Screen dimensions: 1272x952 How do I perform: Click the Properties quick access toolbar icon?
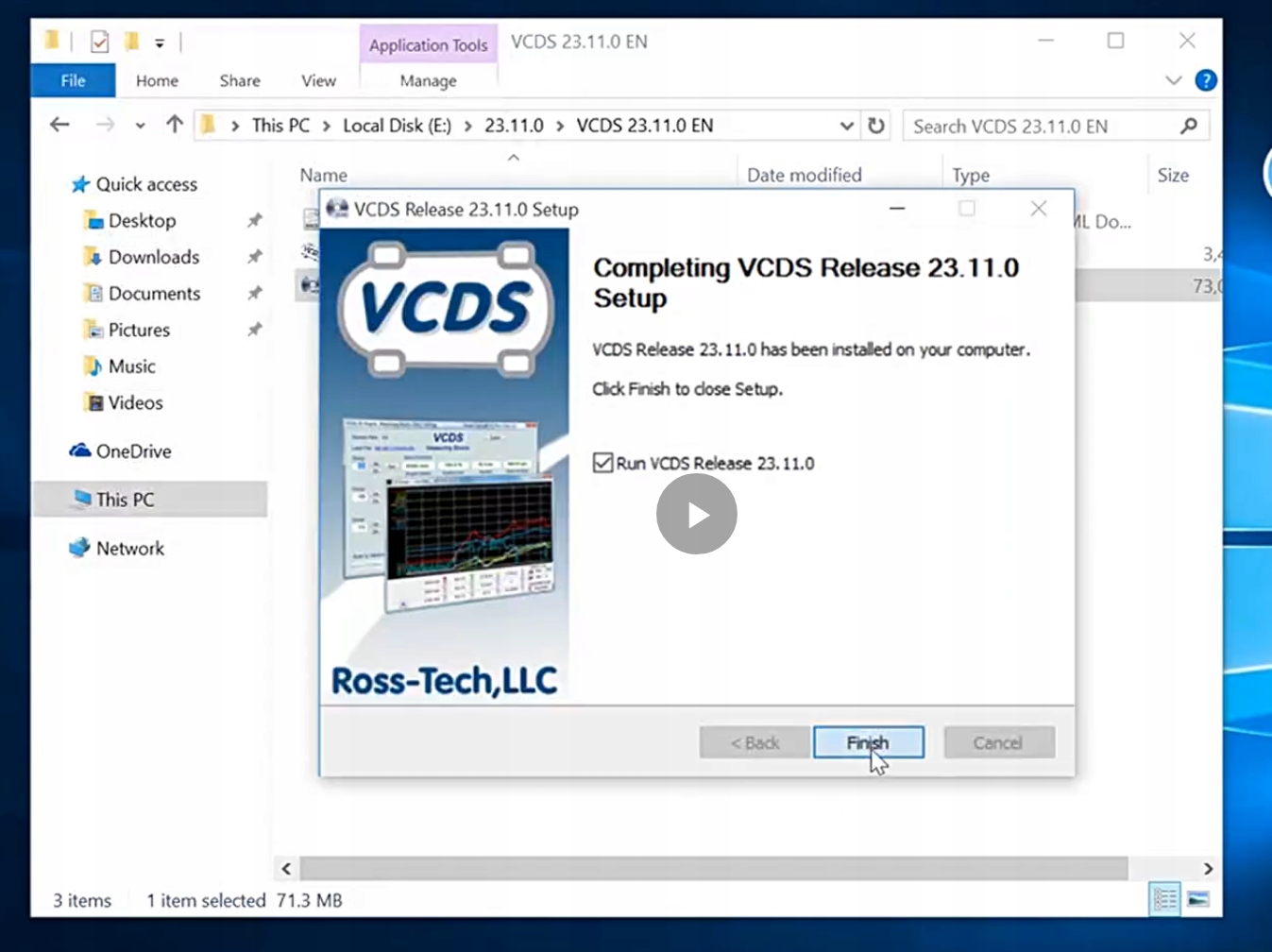coord(99,42)
